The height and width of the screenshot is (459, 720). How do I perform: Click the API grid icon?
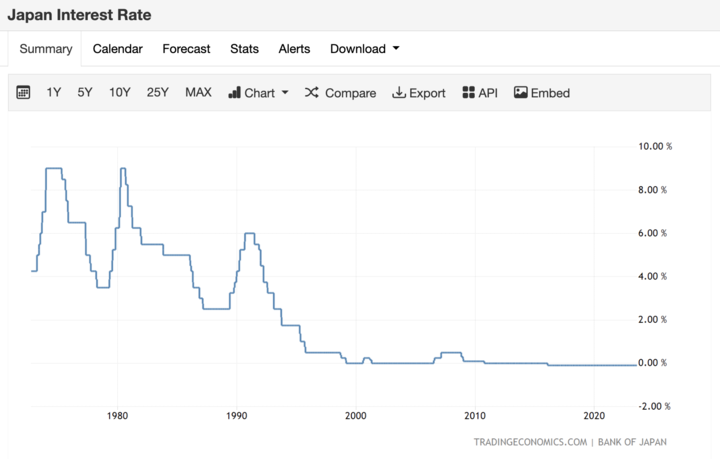click(x=468, y=93)
